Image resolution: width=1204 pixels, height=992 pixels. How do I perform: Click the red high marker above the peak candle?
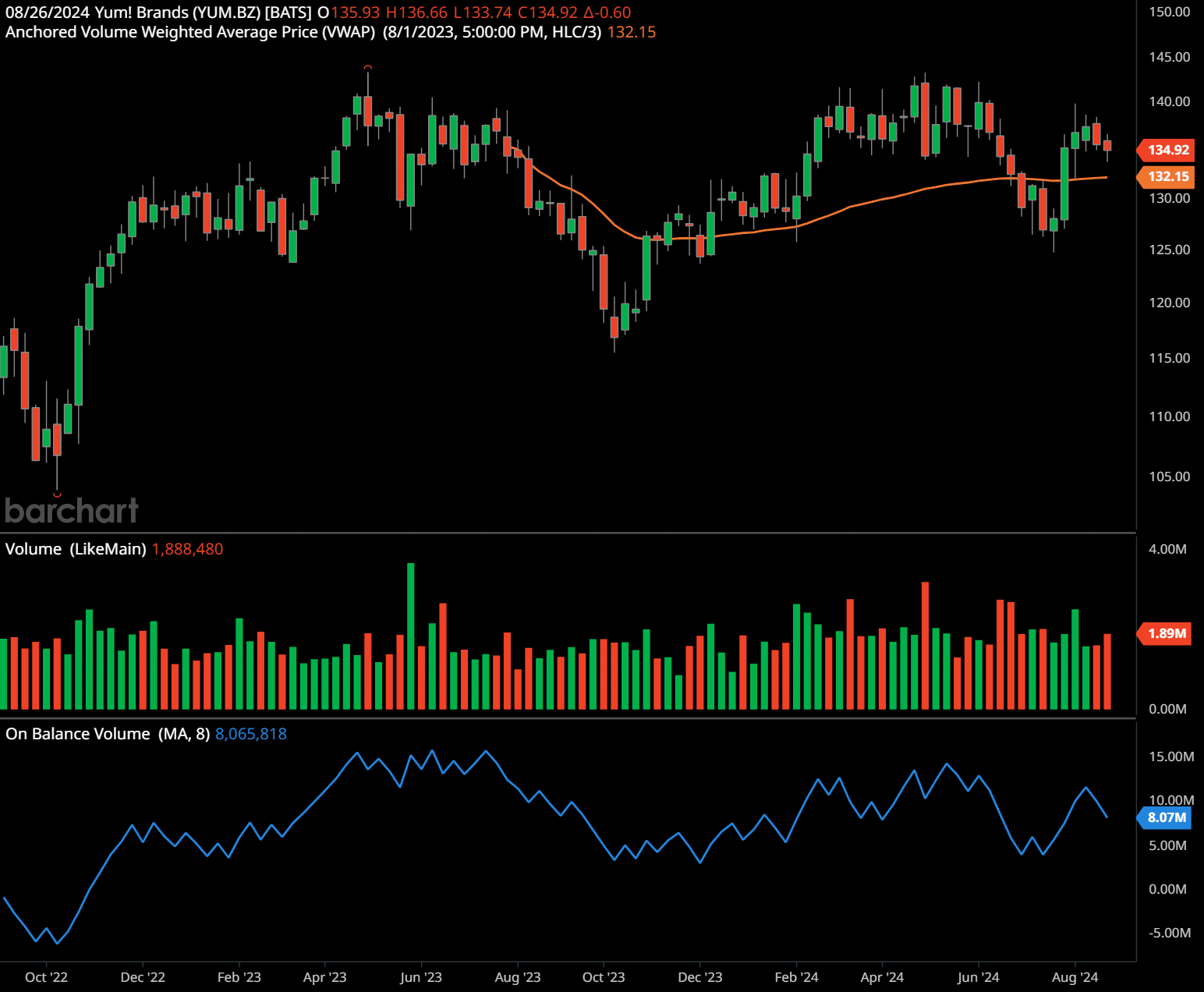pos(368,67)
